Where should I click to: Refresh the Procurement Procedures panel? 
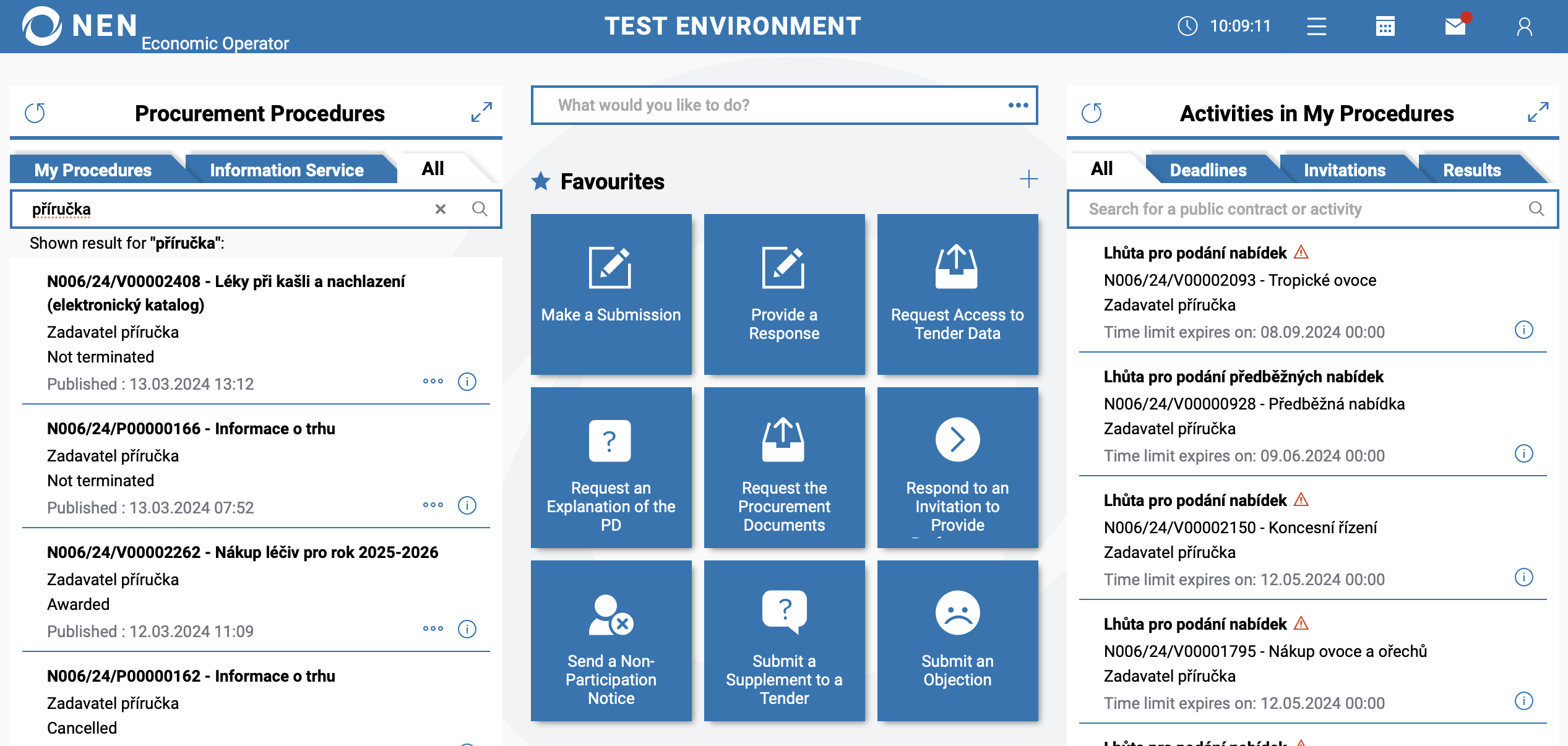pyautogui.click(x=35, y=113)
